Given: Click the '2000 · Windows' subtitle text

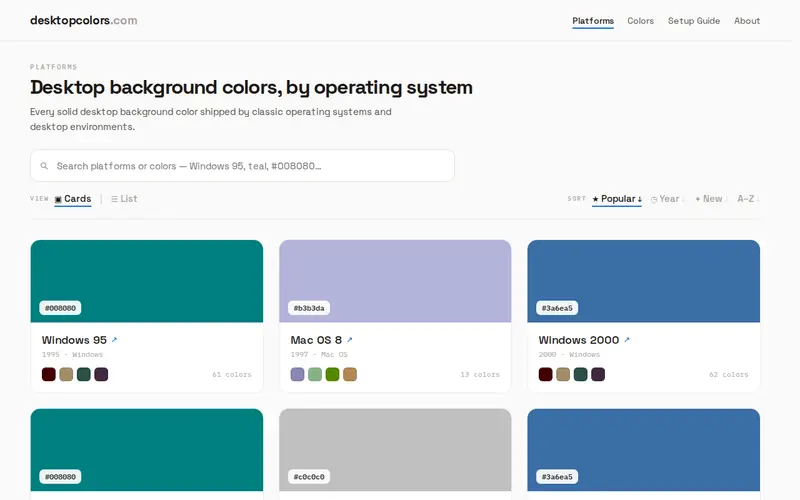Looking at the screenshot, I should 569,355.
